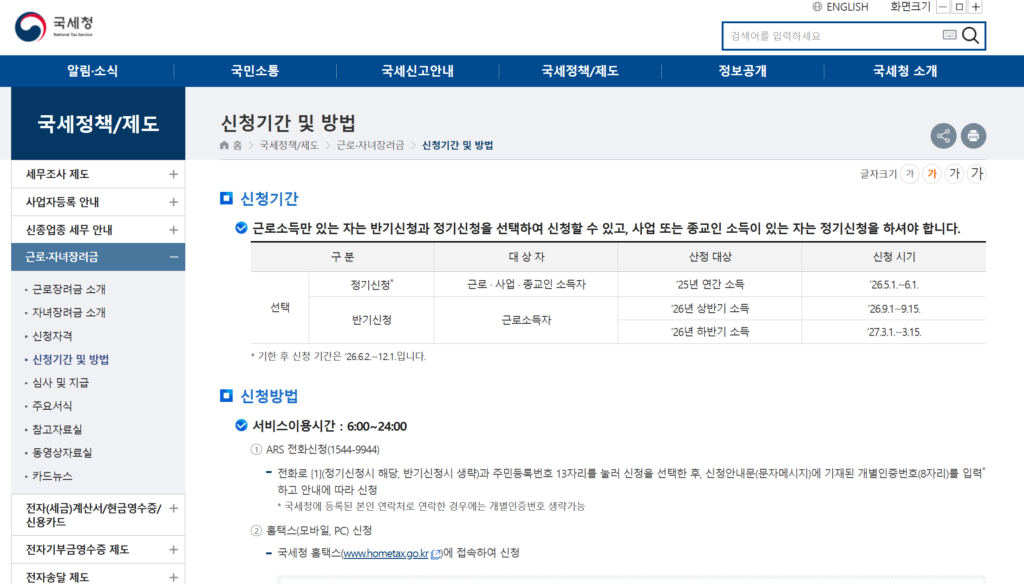This screenshot has height=584, width=1024.
Task: Click the National Tax Service logo
Action: (55, 26)
